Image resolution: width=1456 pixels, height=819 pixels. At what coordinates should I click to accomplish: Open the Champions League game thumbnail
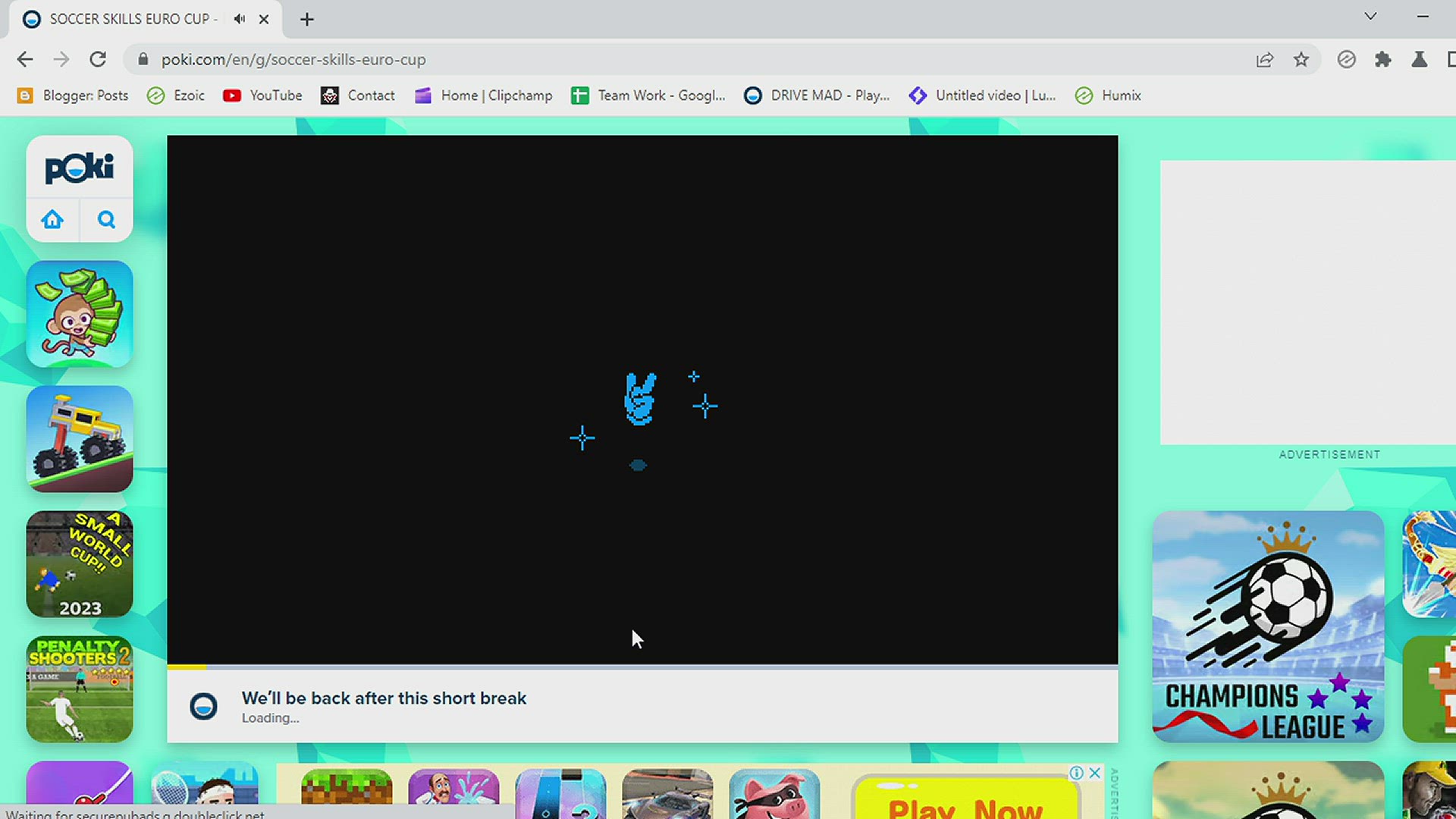1268,626
